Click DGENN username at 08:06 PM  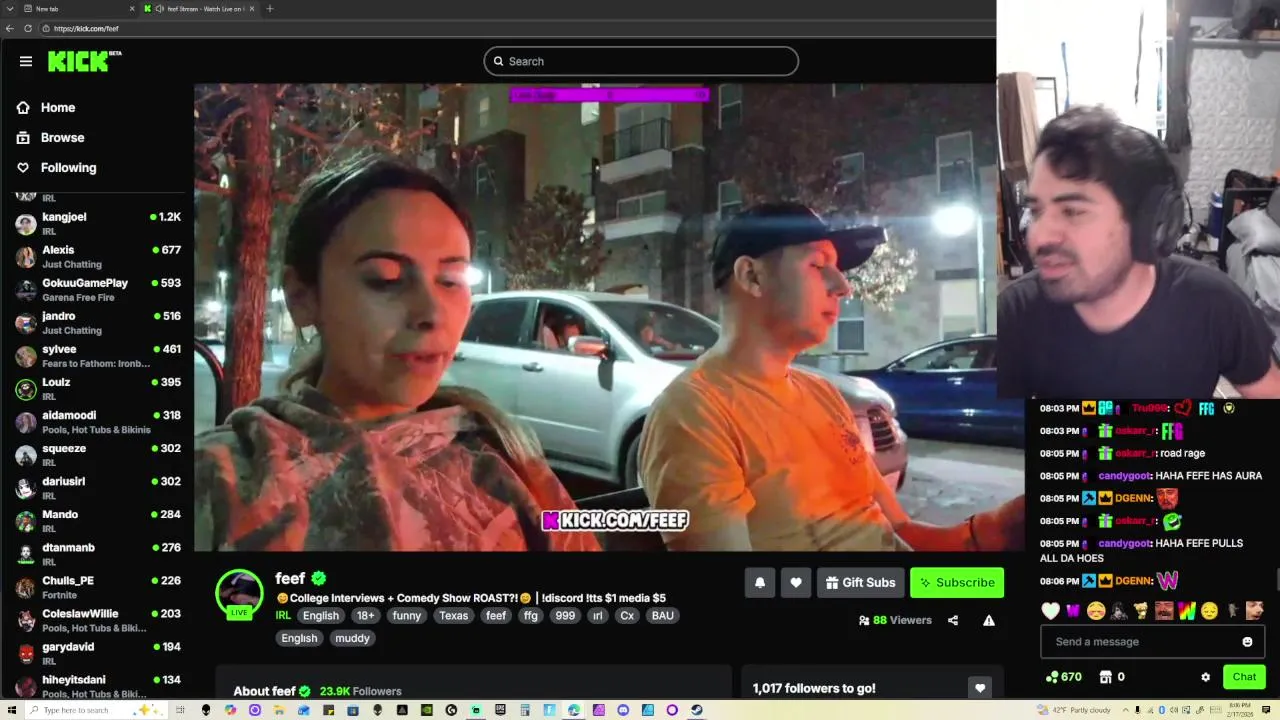click(x=1134, y=581)
